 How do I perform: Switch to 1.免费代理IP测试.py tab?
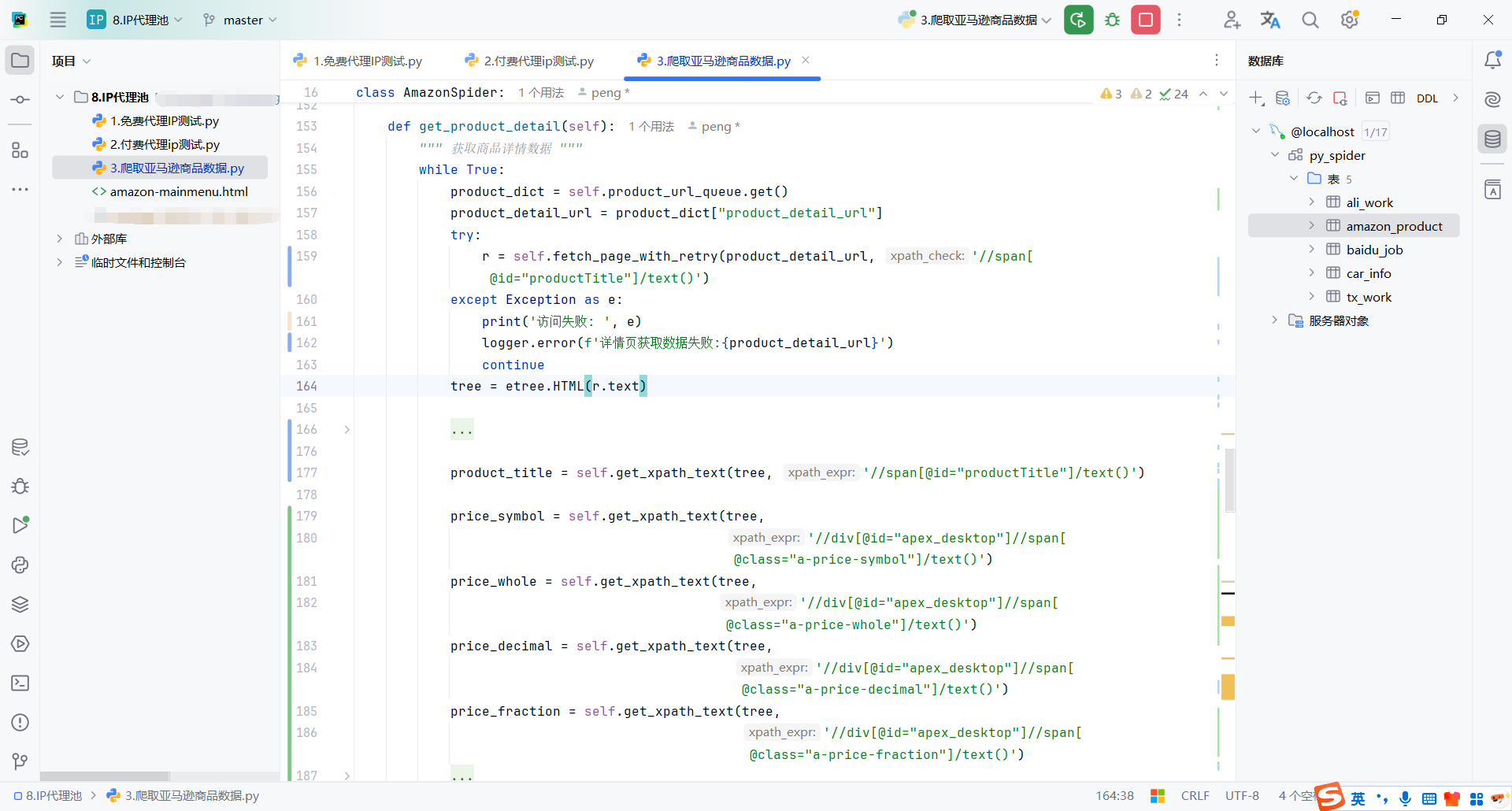click(x=358, y=61)
